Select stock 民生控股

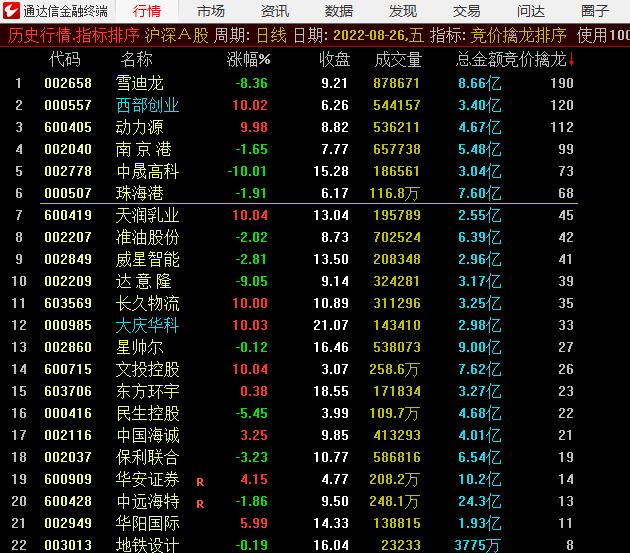click(147, 413)
